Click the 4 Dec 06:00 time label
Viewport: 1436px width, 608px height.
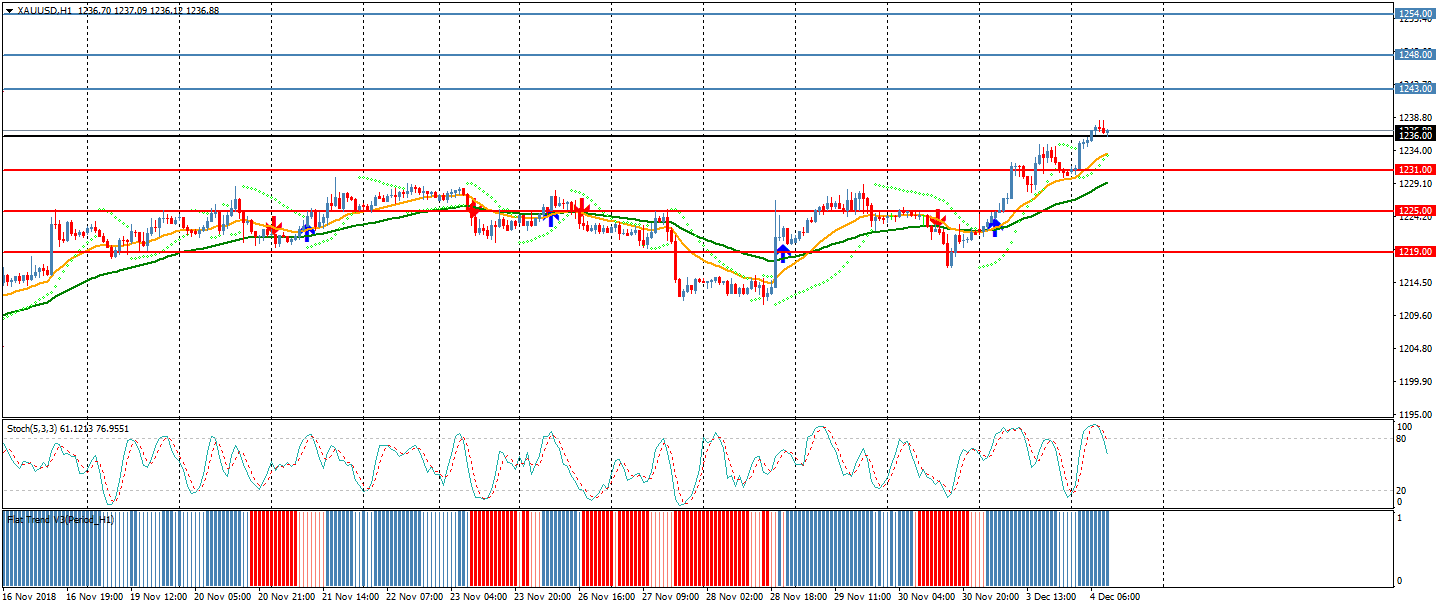[1114, 597]
